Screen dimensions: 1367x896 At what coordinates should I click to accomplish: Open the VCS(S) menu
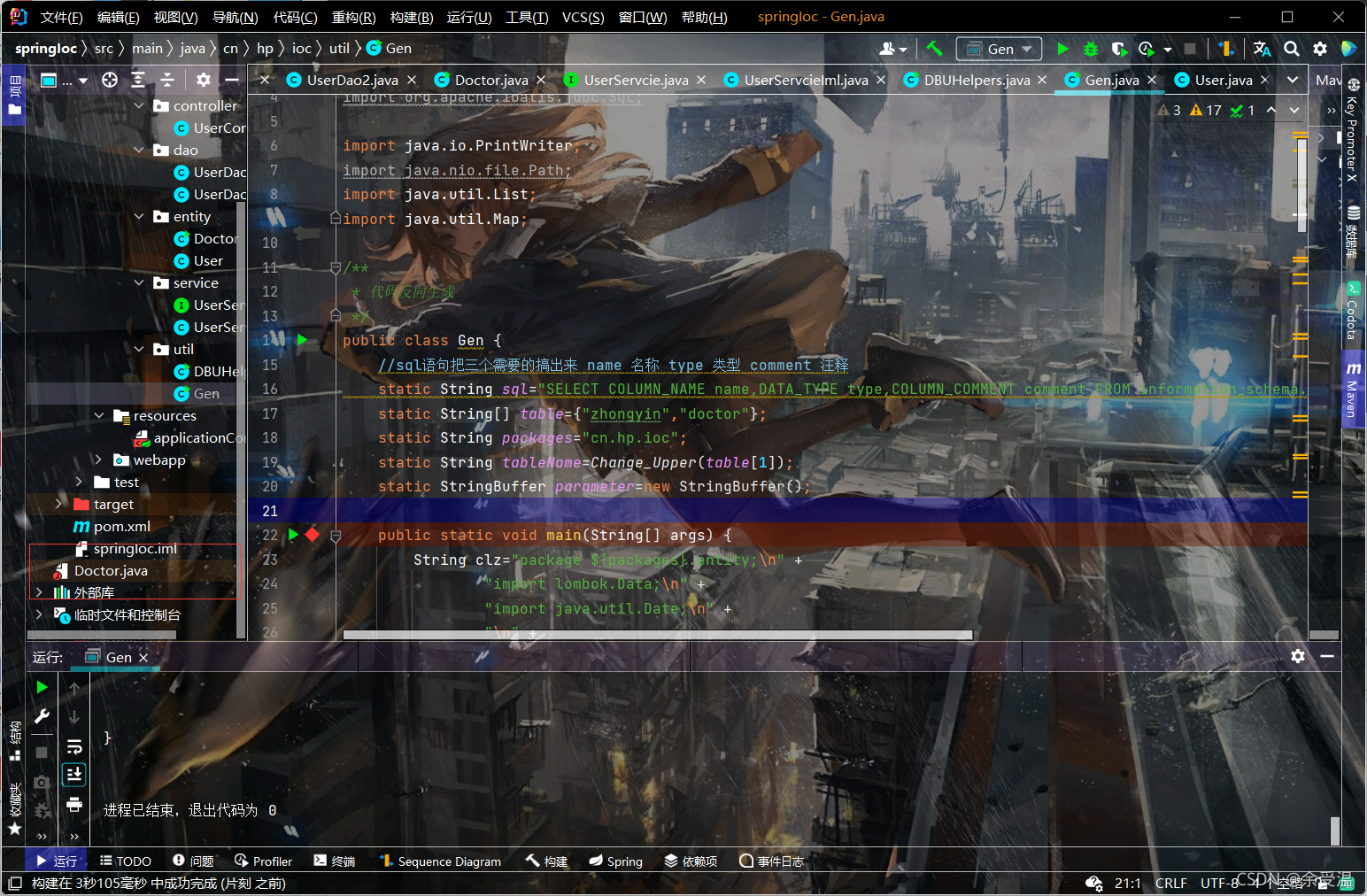click(x=583, y=17)
